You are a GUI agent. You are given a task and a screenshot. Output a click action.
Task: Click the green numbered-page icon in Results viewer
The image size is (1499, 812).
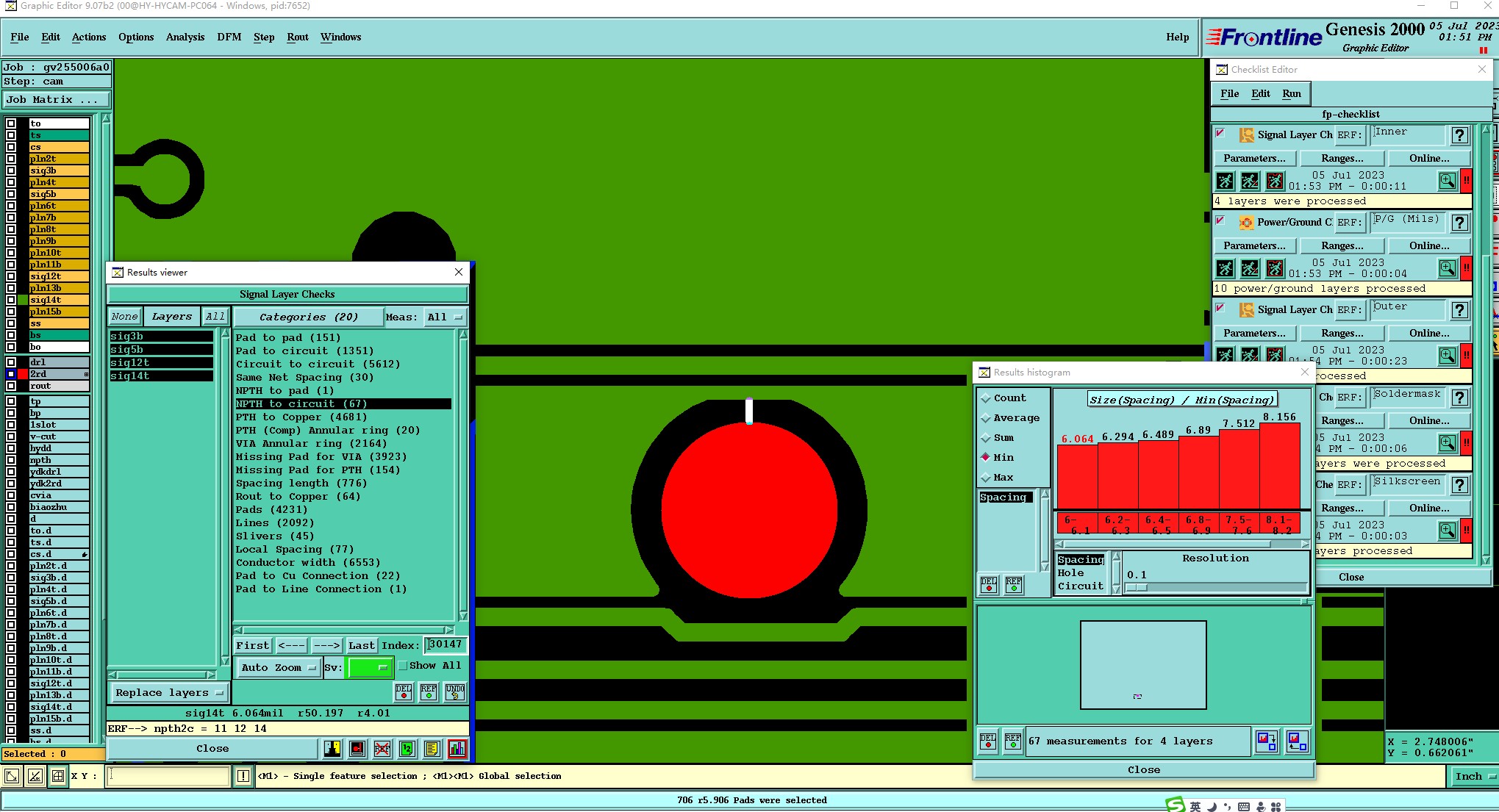[407, 749]
